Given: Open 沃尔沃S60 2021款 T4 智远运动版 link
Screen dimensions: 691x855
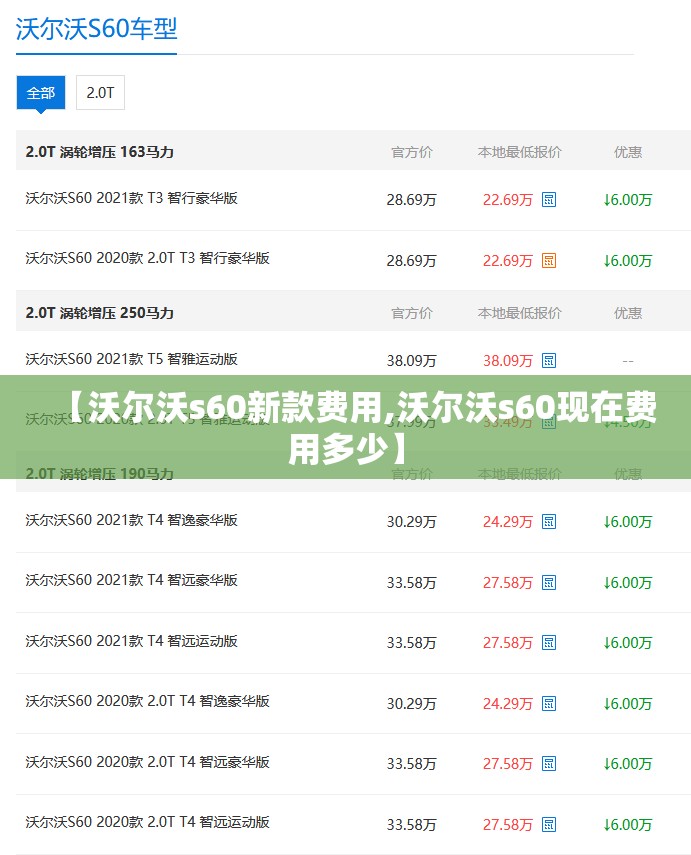Looking at the screenshot, I should point(131,641).
